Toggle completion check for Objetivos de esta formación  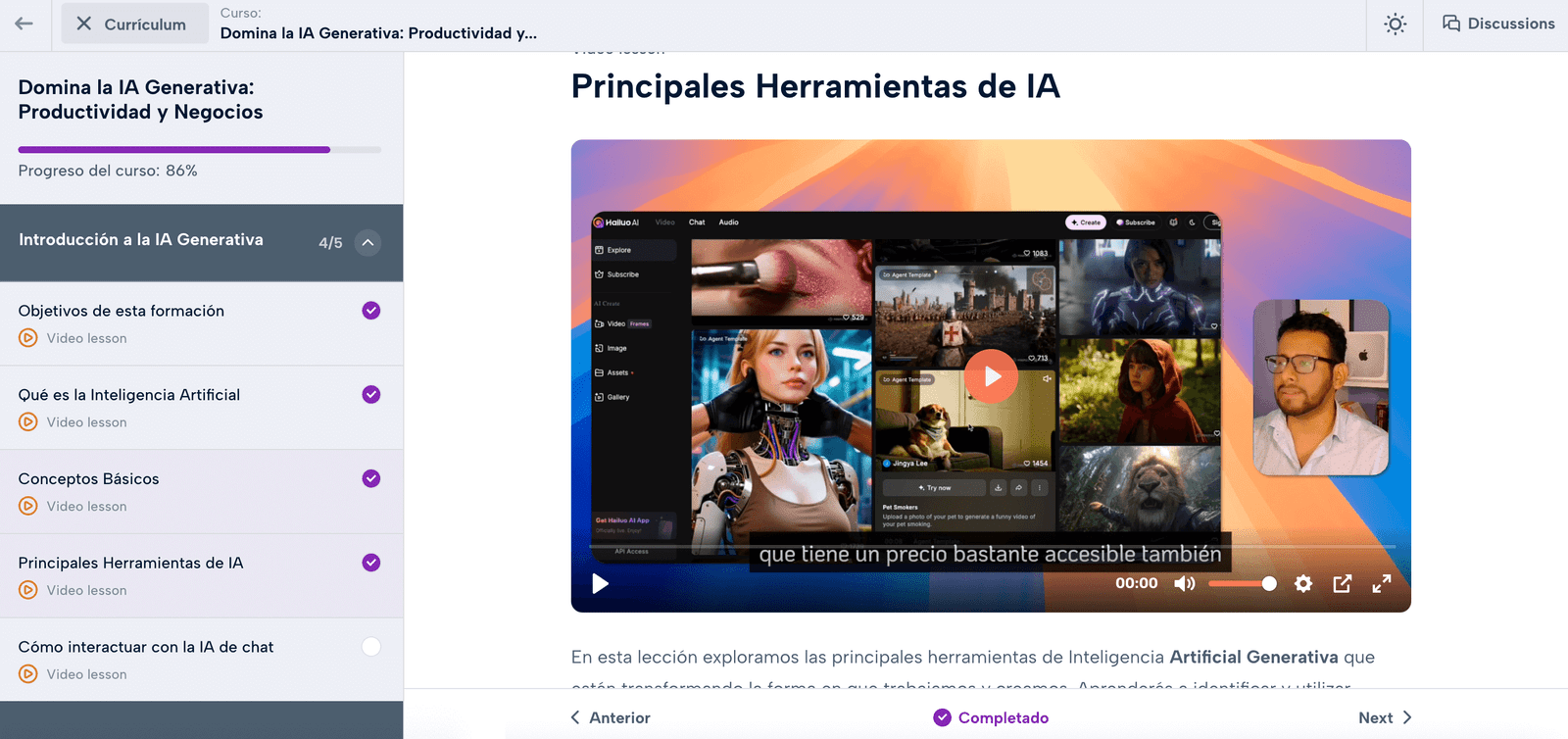[x=370, y=311]
